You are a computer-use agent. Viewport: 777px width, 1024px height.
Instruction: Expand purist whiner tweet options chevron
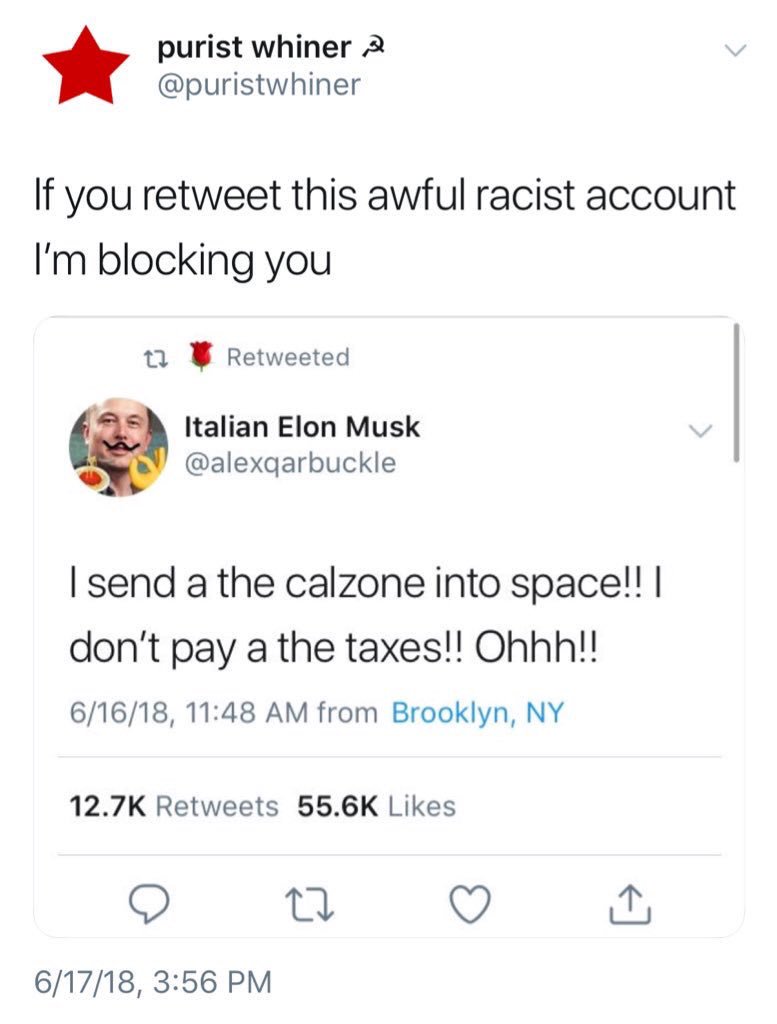(x=735, y=50)
